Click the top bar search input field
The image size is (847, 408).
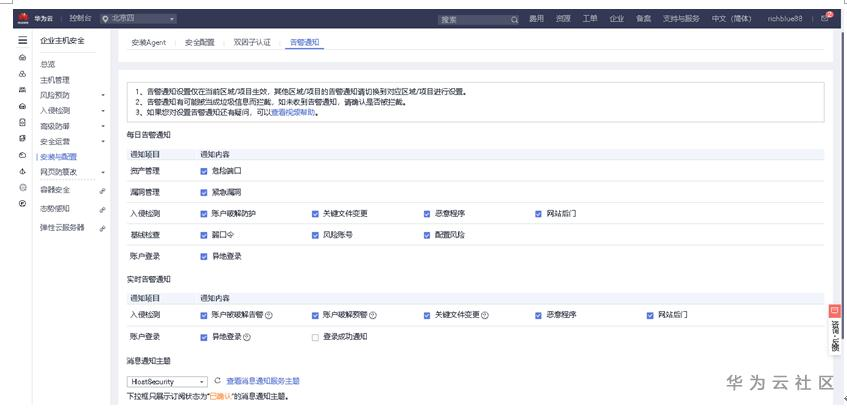pos(472,19)
